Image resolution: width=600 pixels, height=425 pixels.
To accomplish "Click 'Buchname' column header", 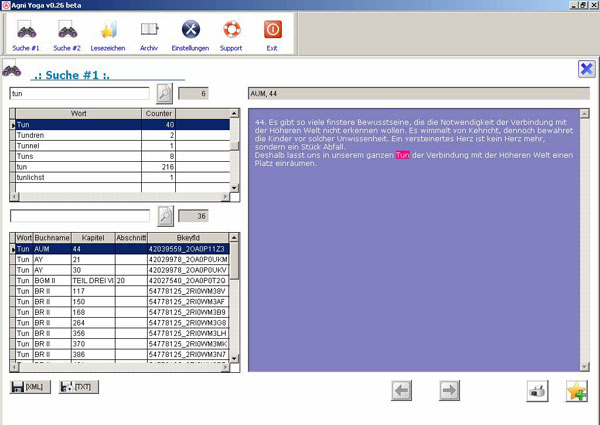I will pos(52,238).
